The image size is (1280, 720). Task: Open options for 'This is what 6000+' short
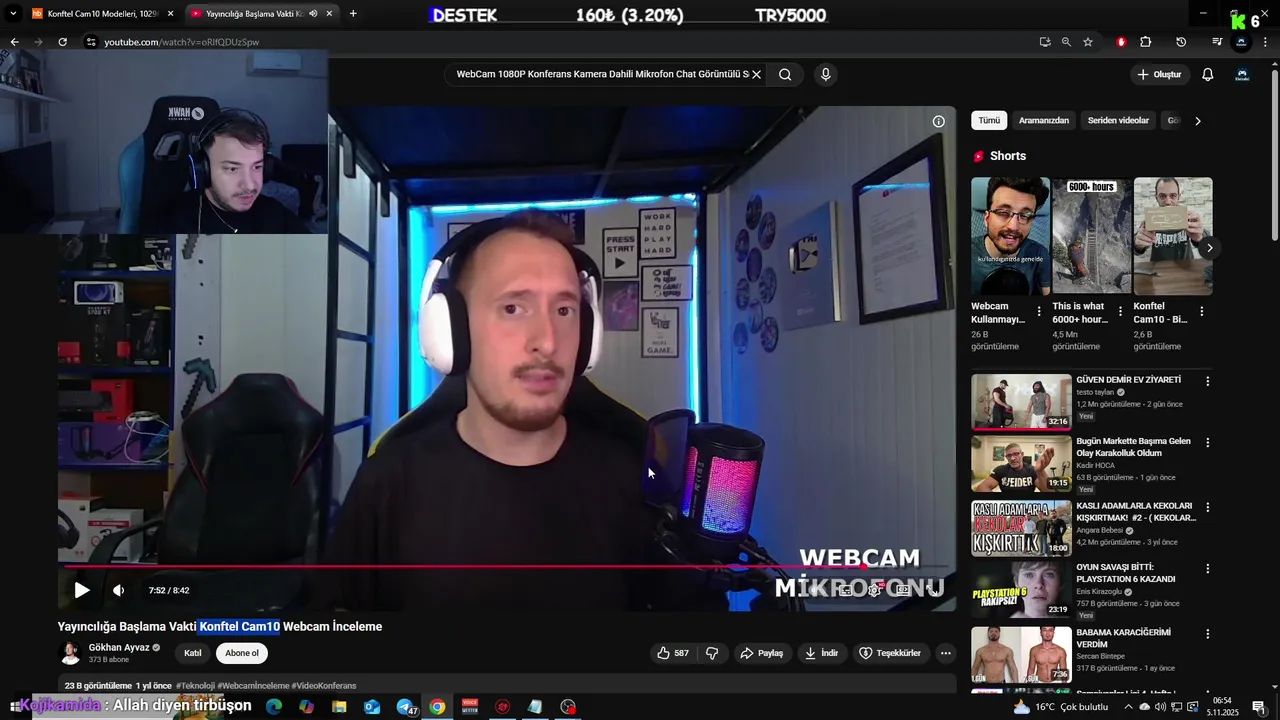pyautogui.click(x=1120, y=312)
